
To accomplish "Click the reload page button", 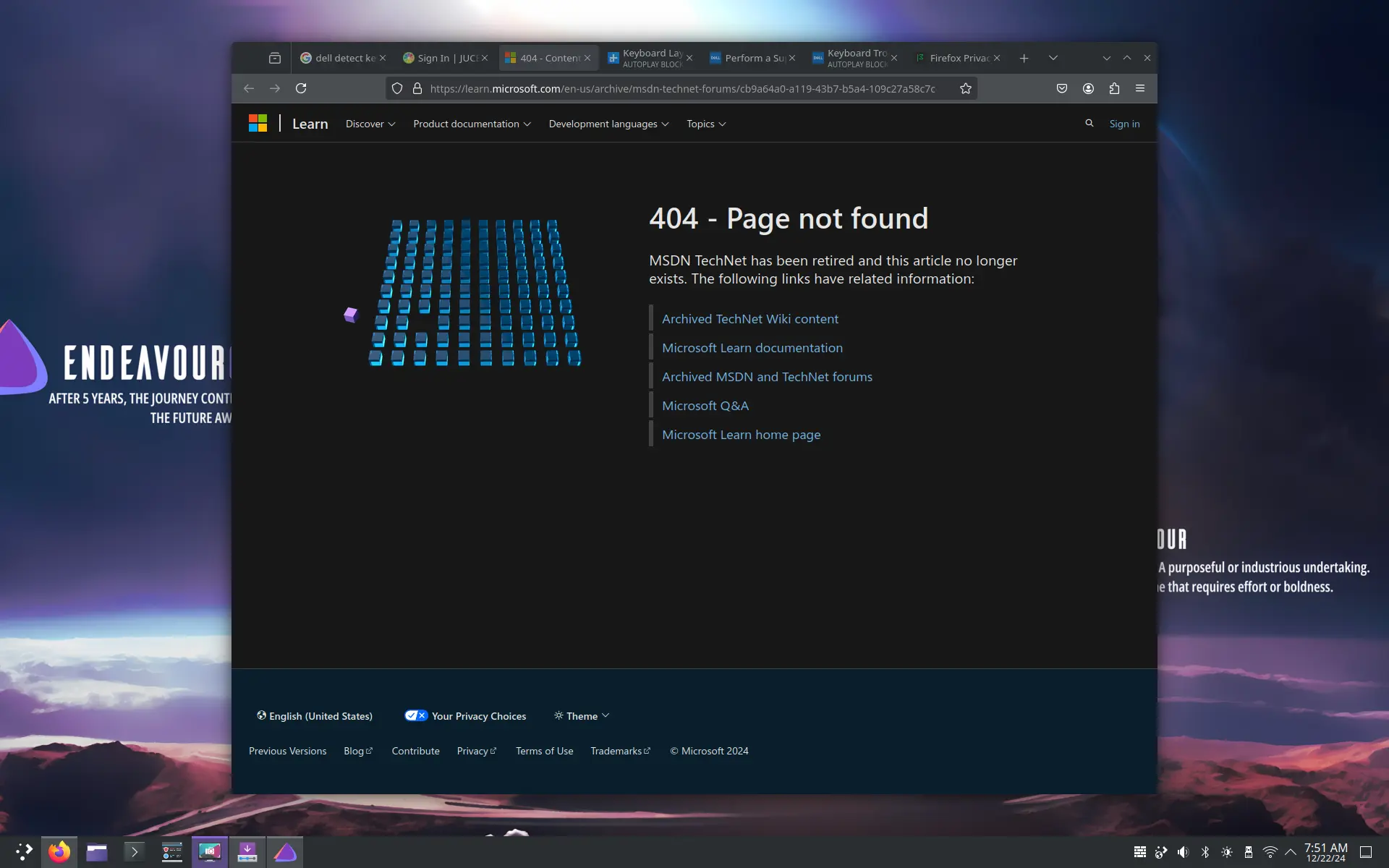I will pyautogui.click(x=301, y=88).
